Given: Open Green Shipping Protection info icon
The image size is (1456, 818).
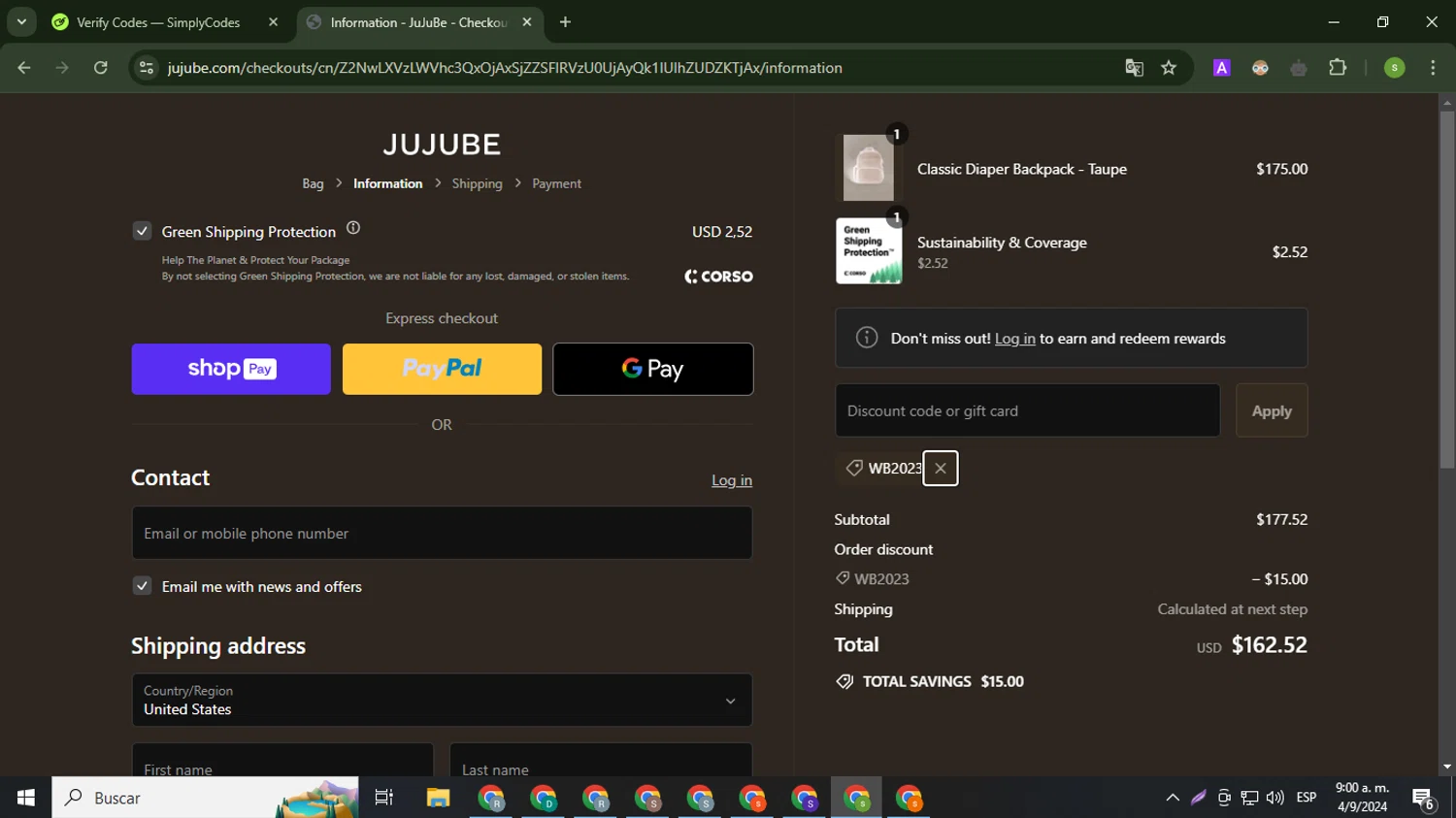Looking at the screenshot, I should click(x=353, y=228).
